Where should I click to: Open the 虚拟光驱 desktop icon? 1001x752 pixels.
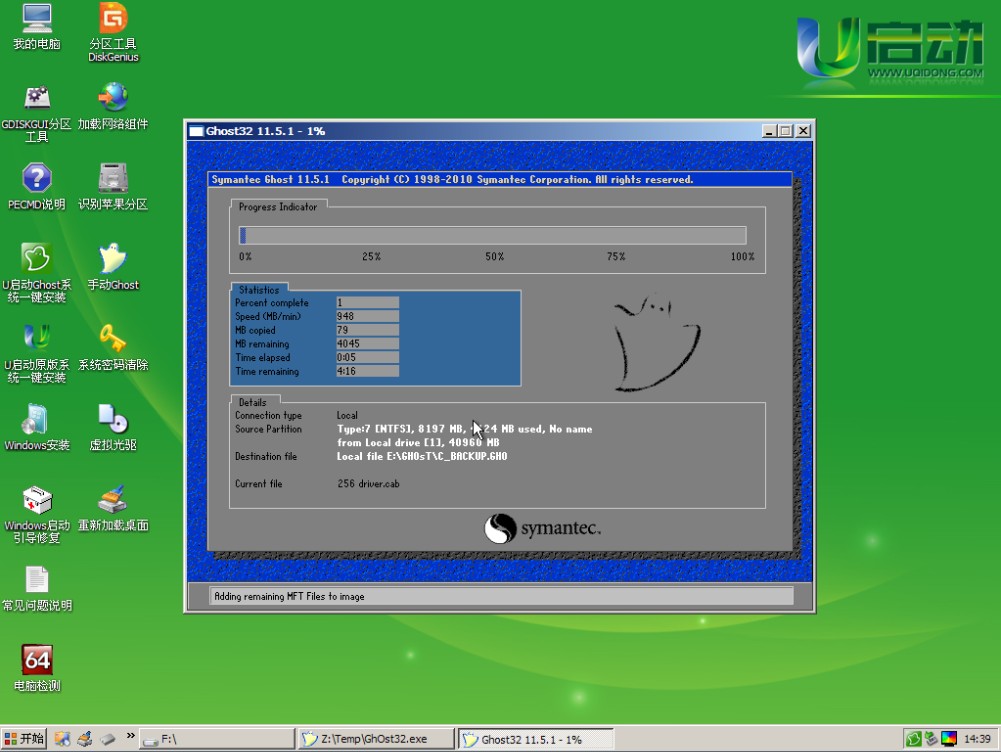[113, 428]
